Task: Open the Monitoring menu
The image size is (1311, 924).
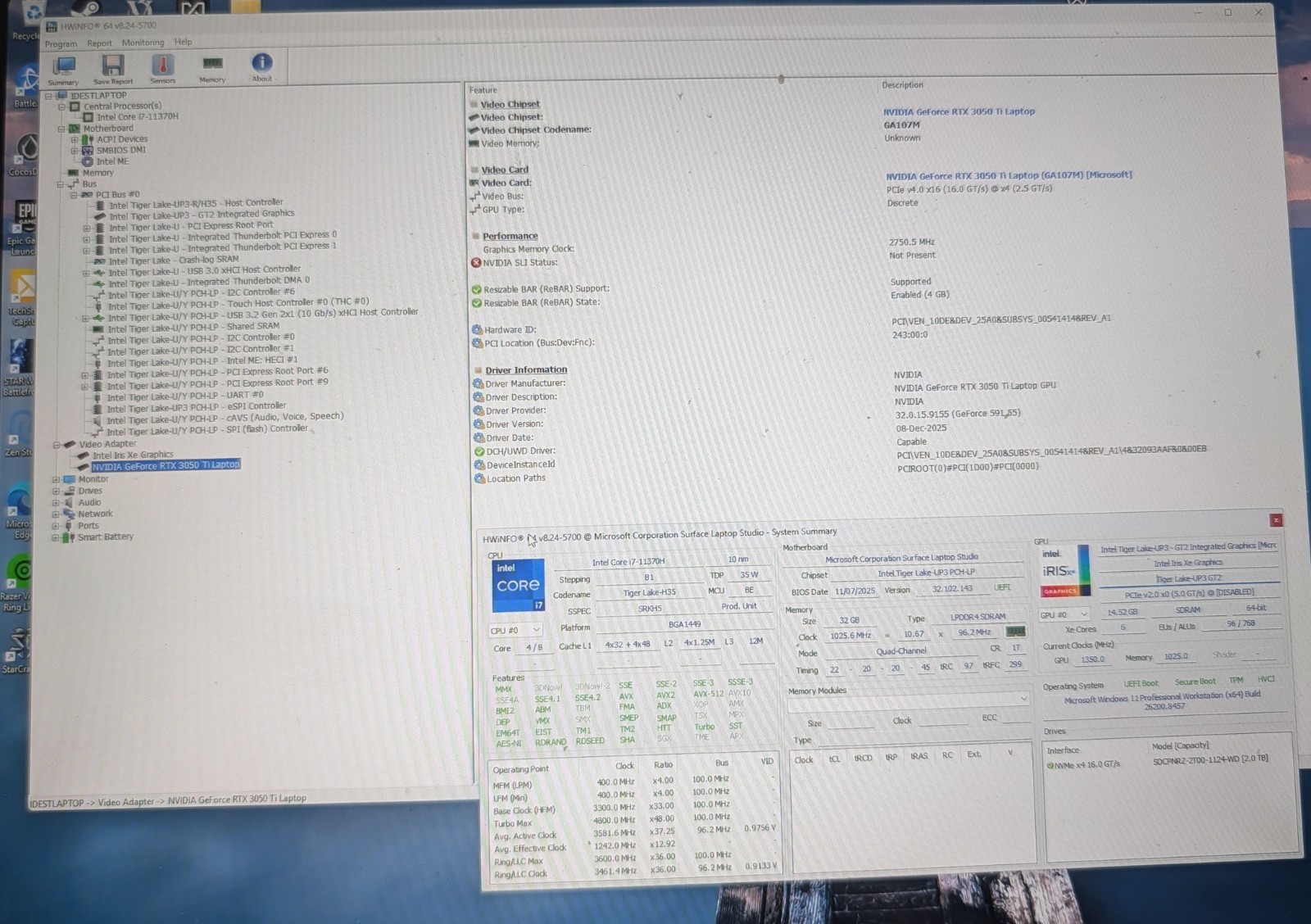Action: [x=143, y=43]
